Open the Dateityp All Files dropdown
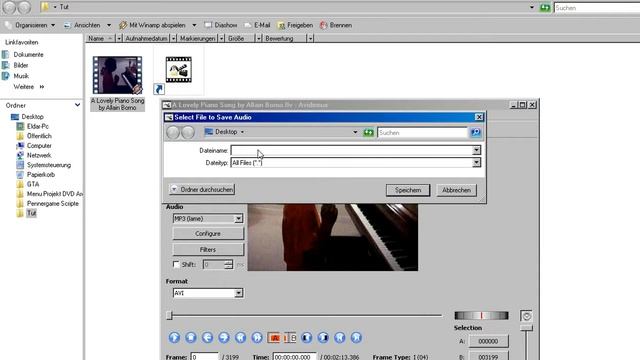640x360 pixels. tap(476, 162)
